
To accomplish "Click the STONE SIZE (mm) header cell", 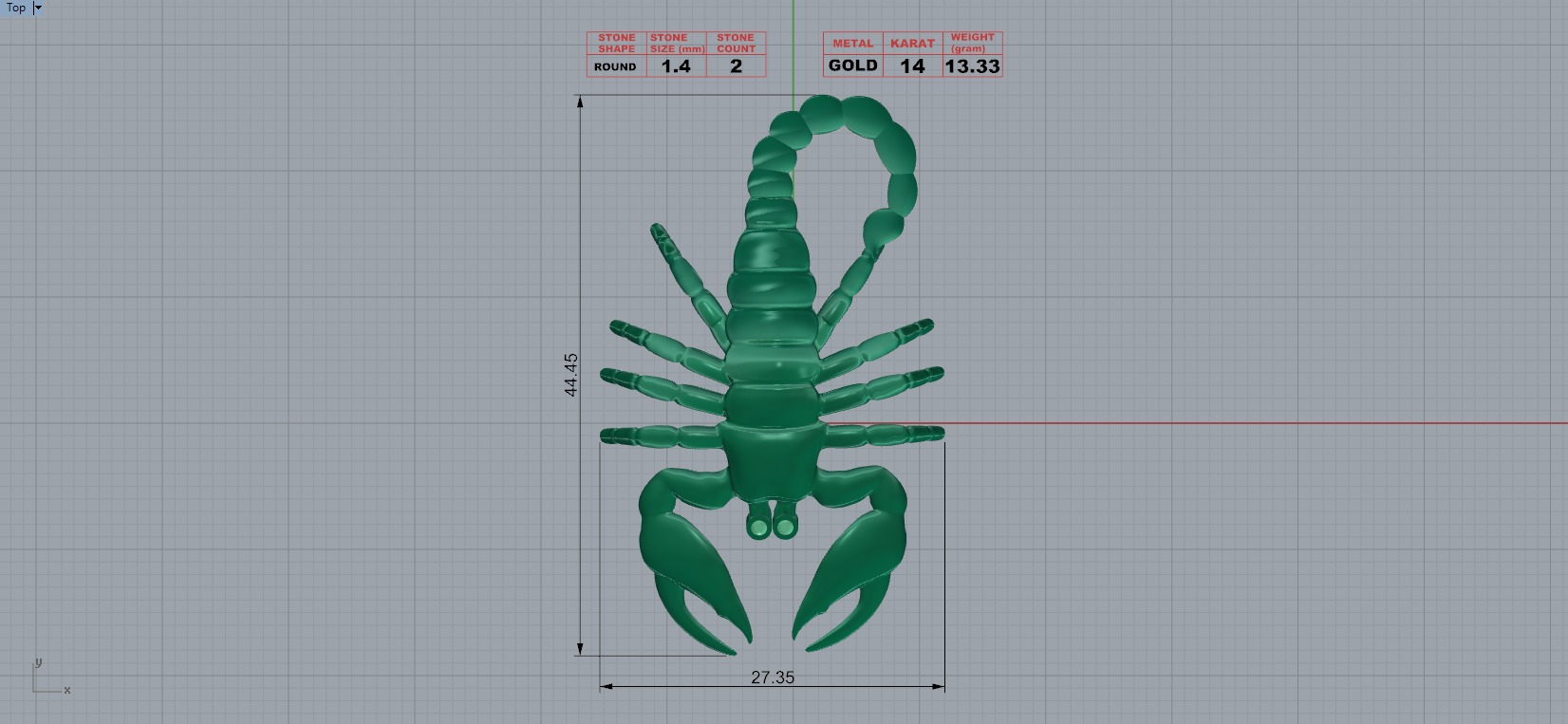I will tap(677, 44).
